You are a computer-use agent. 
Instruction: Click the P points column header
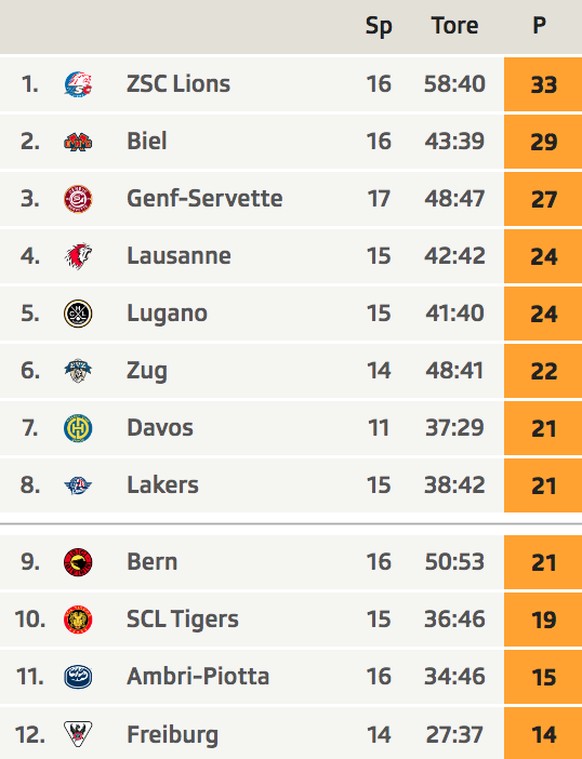539,25
